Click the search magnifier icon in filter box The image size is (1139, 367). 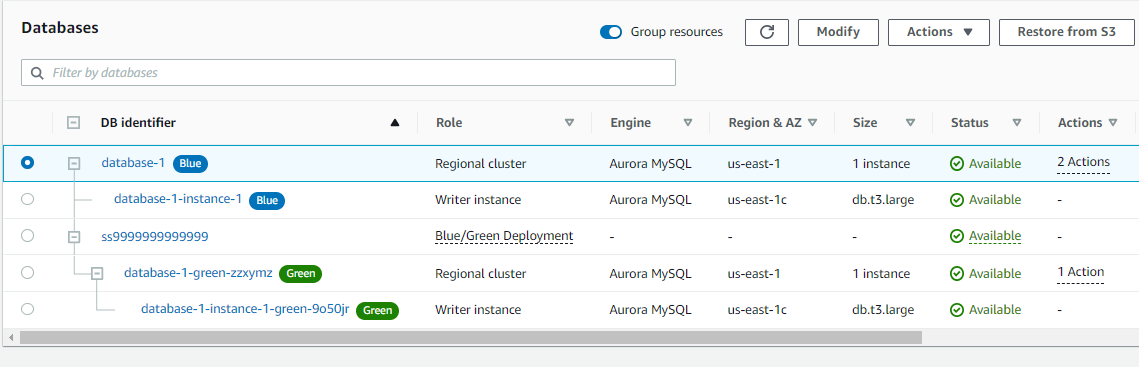[37, 73]
